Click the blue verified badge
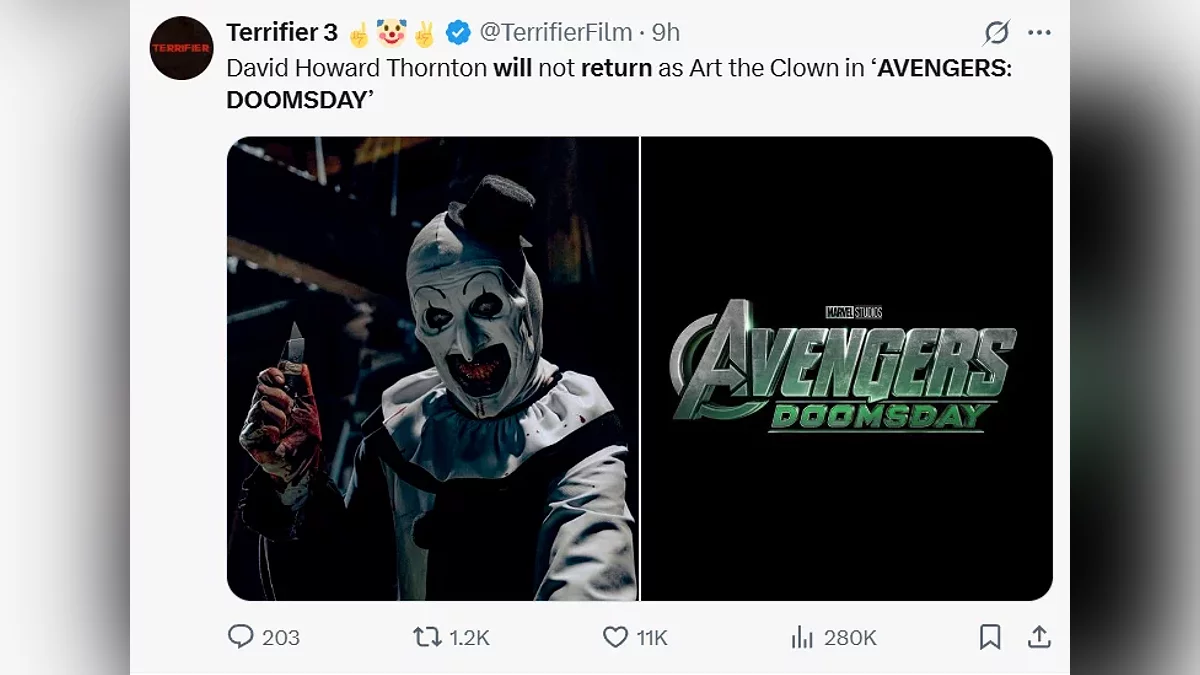 pos(458,33)
